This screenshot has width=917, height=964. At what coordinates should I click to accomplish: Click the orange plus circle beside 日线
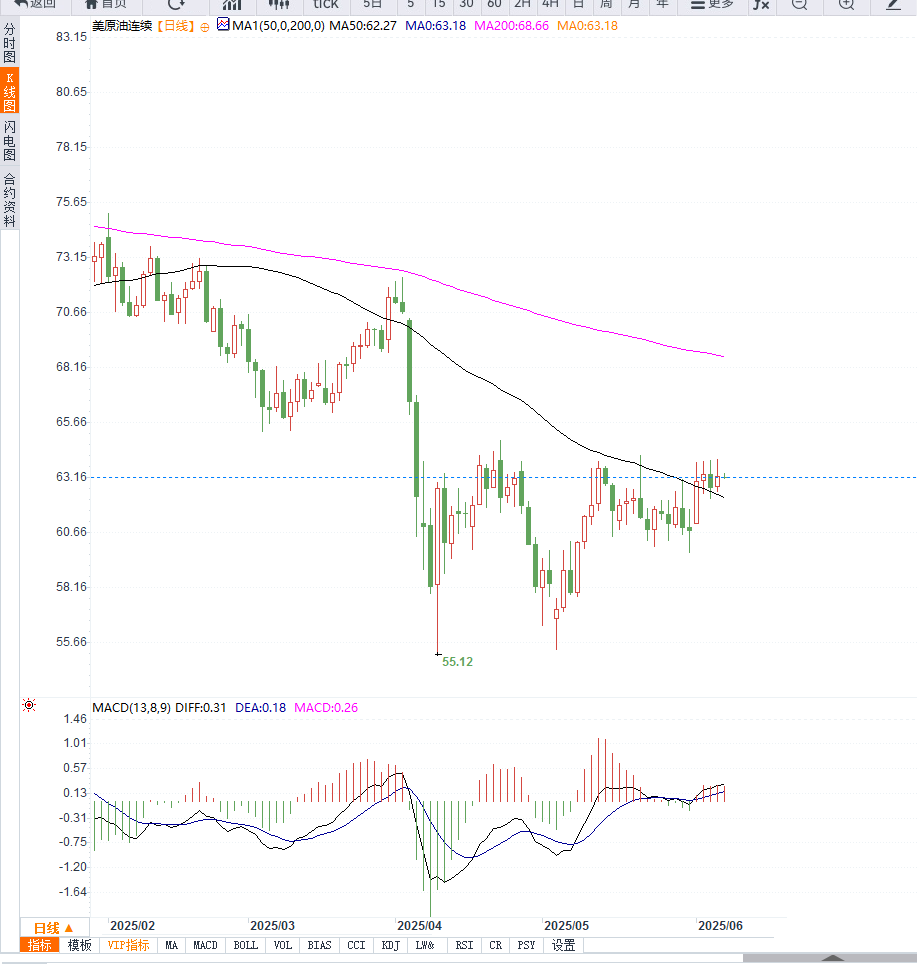(205, 25)
